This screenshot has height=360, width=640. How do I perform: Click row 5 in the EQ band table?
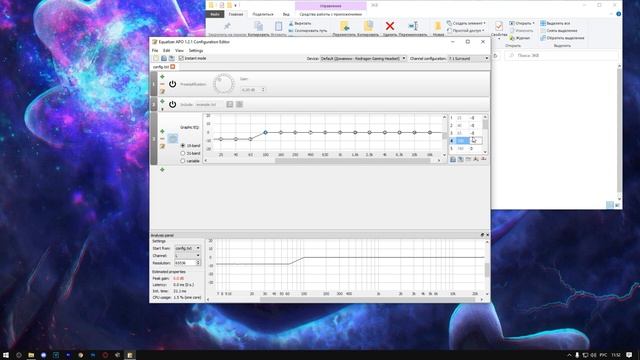tap(465, 149)
